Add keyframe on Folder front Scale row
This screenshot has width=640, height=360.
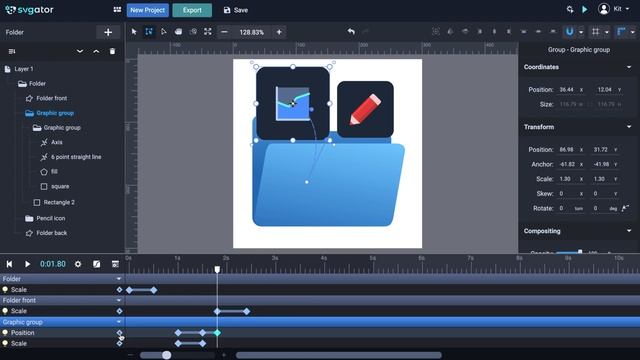pyautogui.click(x=119, y=311)
